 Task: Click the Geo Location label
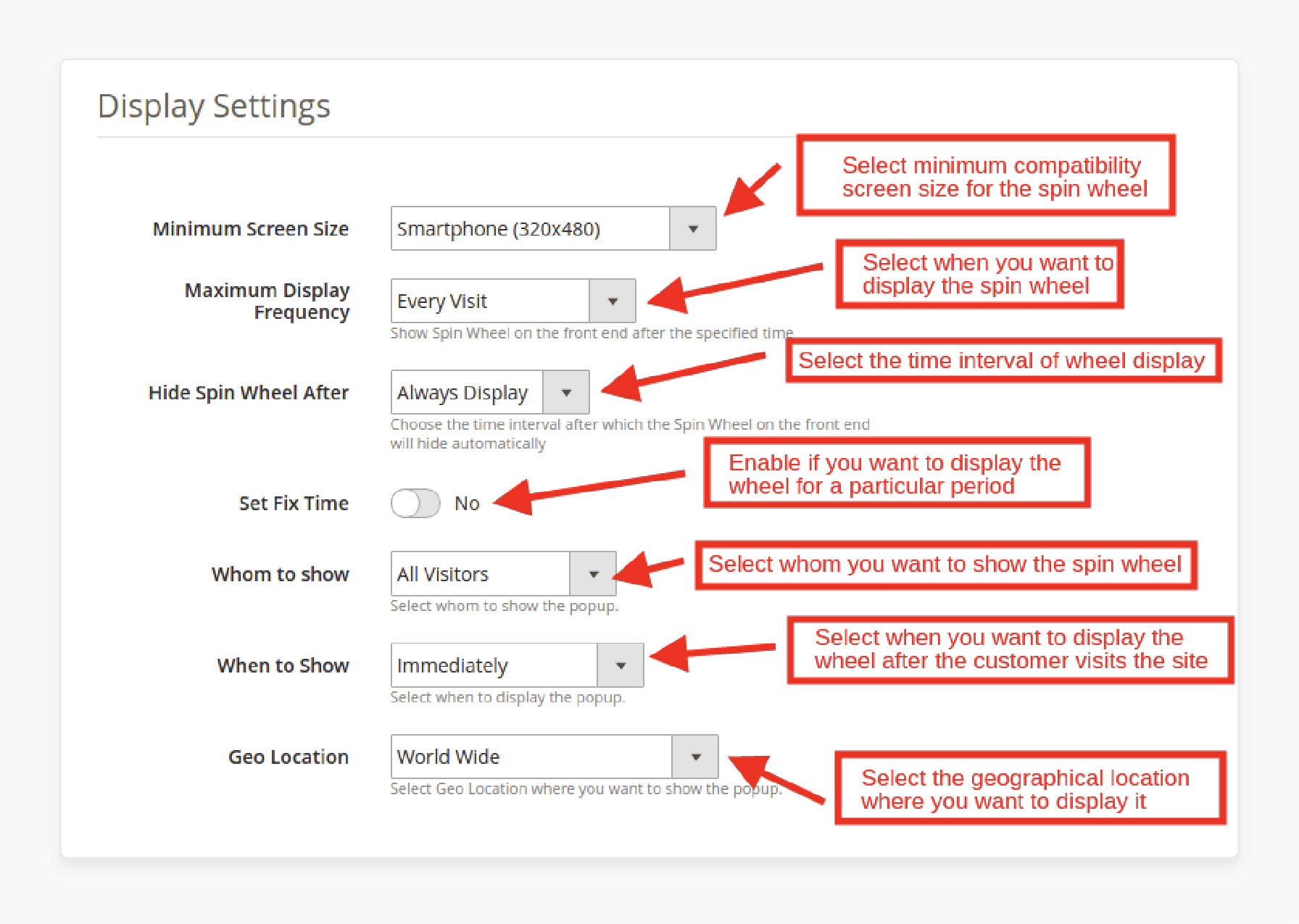[x=289, y=757]
